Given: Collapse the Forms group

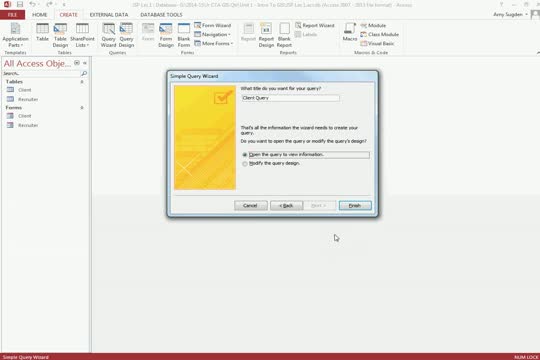Looking at the screenshot, I should (82, 107).
